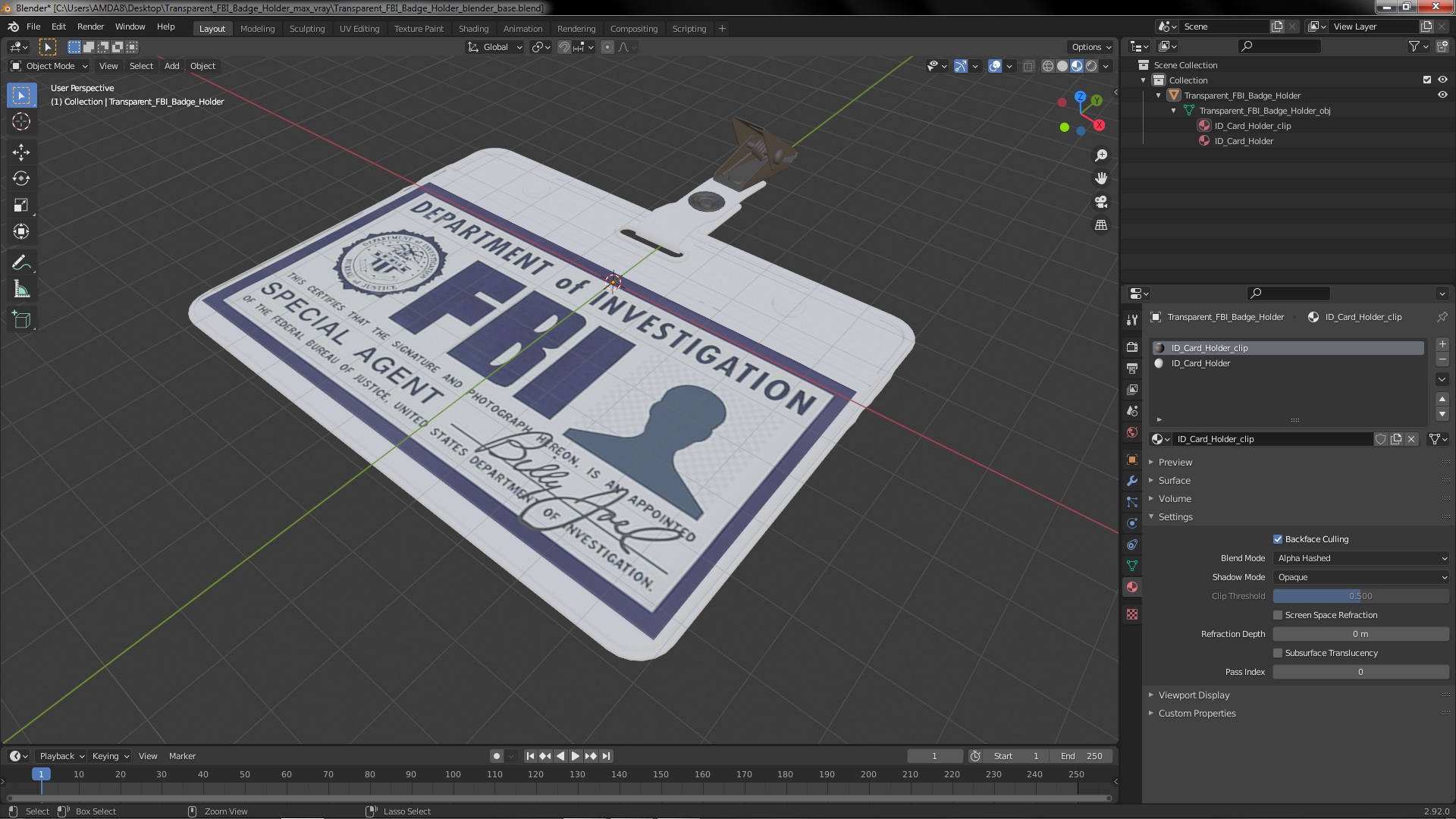Viewport: 1456px width, 819px height.
Task: Open the Physics properties tab
Action: click(1132, 523)
